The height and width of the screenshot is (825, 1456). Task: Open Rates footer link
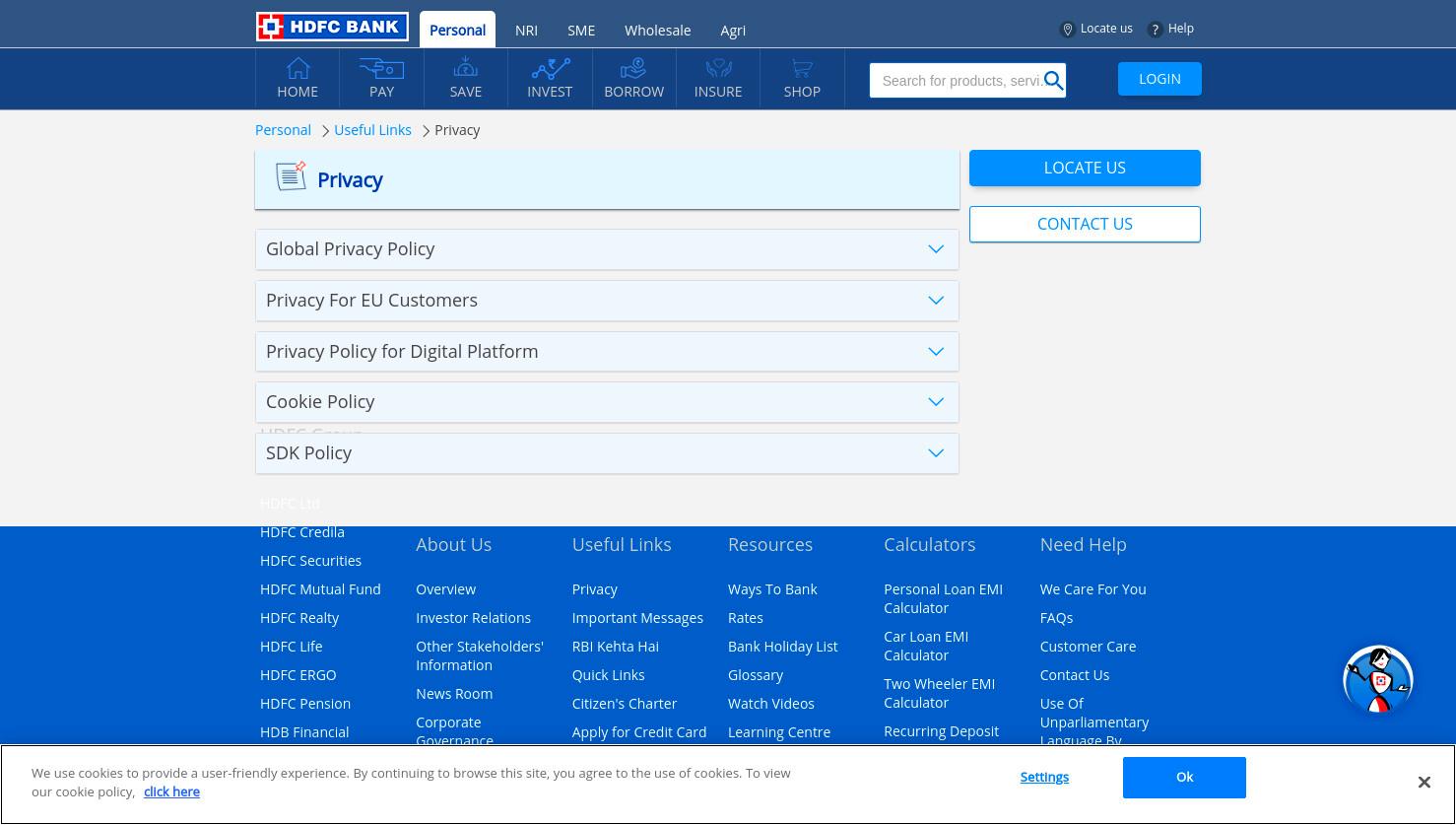pyautogui.click(x=746, y=618)
